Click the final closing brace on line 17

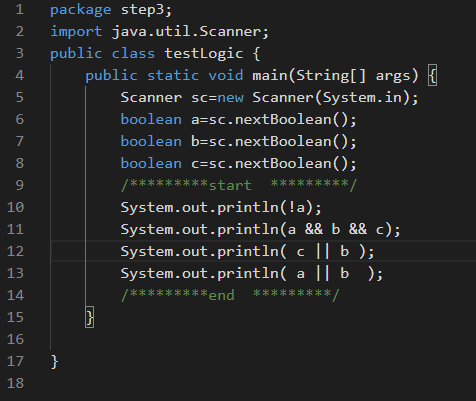pos(54,362)
